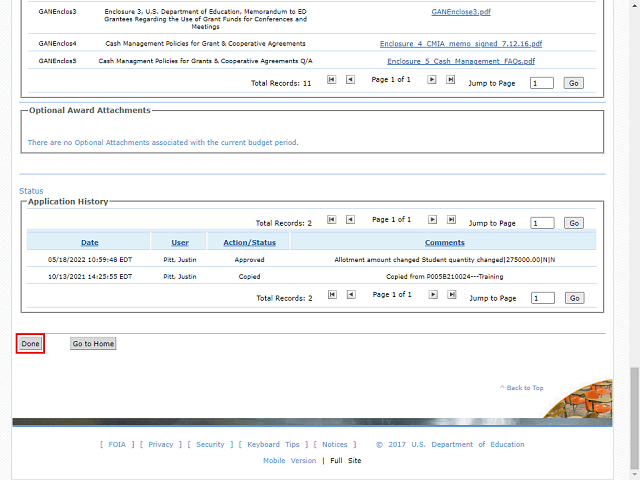Image resolution: width=640 pixels, height=480 pixels.
Task: Click Jump to Page field above history table
Action: 542,223
